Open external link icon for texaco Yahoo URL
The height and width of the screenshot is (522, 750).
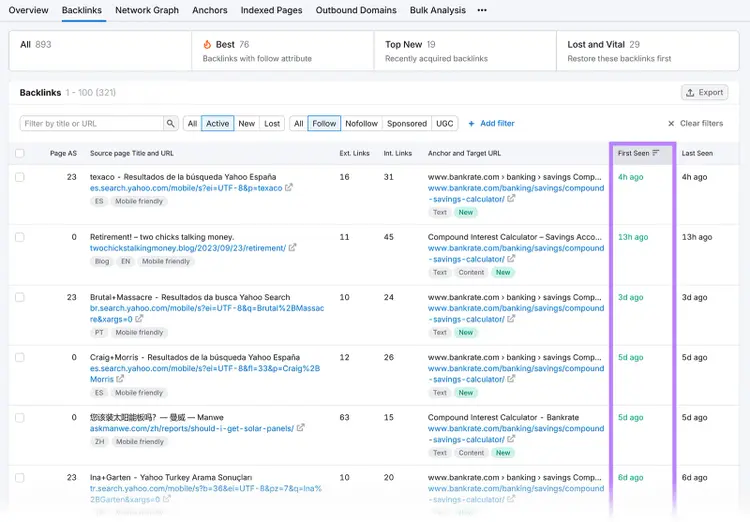tap(289, 188)
